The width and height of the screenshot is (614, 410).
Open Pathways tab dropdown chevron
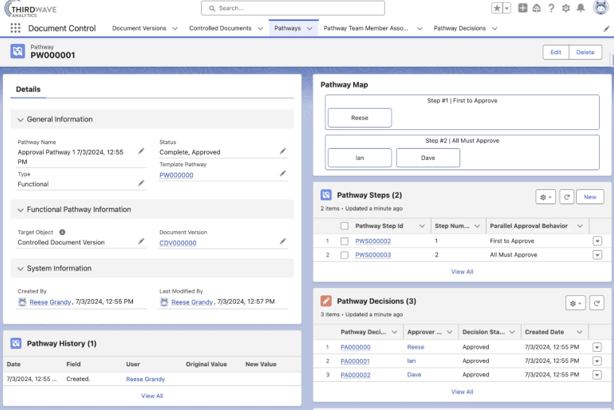pos(309,28)
